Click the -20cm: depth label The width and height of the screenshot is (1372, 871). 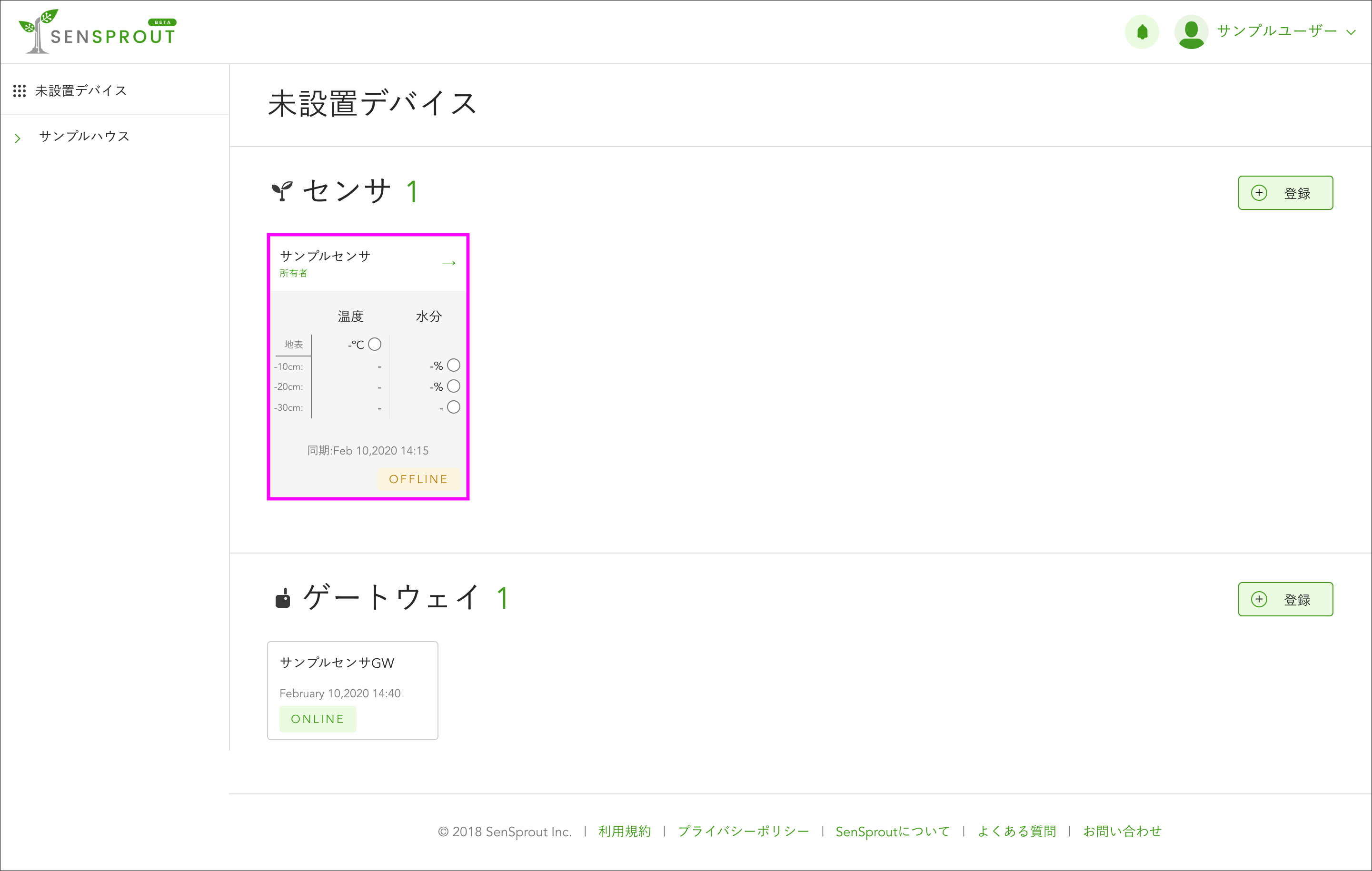coord(288,387)
